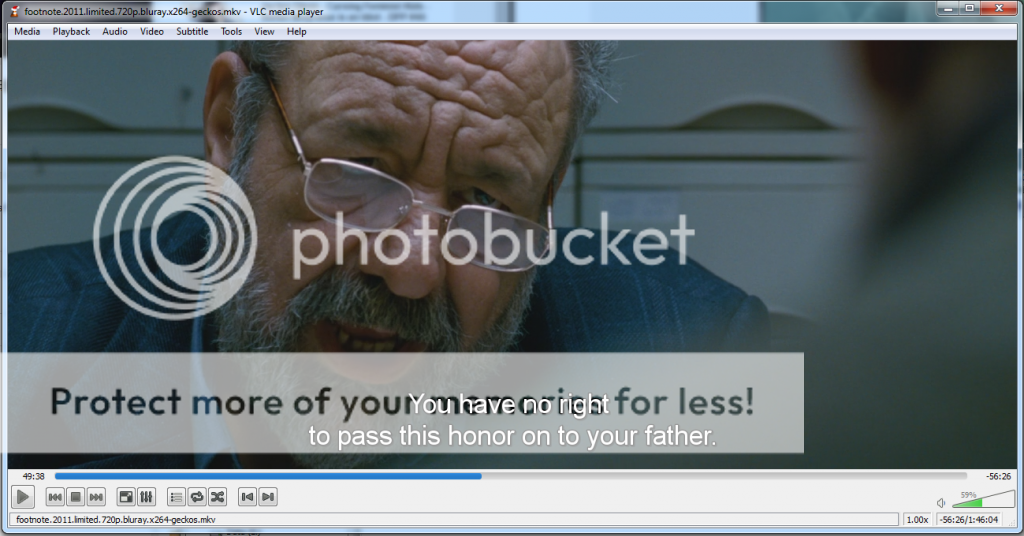Maximize the VLC window
The height and width of the screenshot is (536, 1024).
tap(970, 8)
